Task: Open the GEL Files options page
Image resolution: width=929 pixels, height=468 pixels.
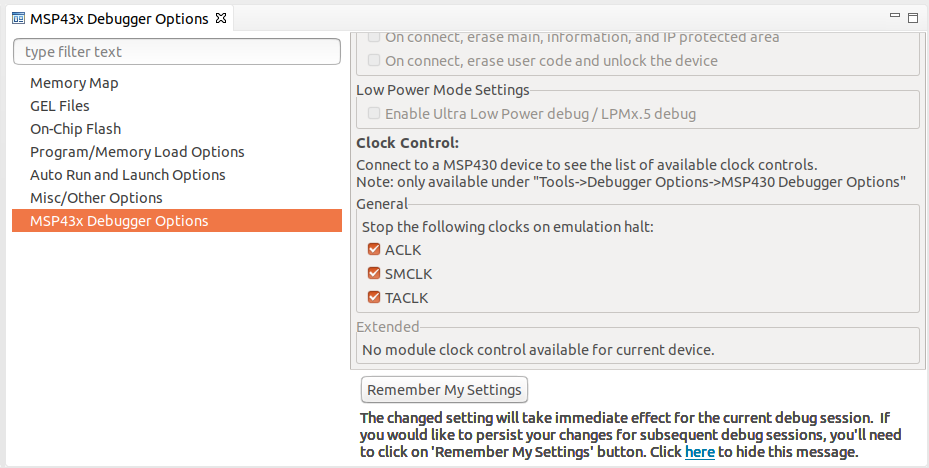Action: coord(60,106)
